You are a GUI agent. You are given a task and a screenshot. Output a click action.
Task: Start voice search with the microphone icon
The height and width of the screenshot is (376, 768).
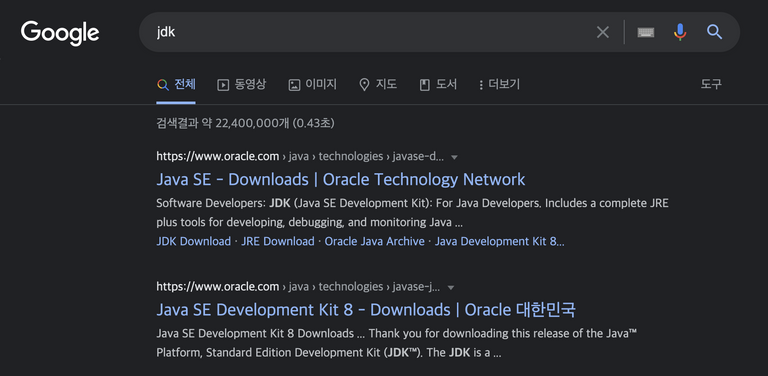[x=679, y=32]
